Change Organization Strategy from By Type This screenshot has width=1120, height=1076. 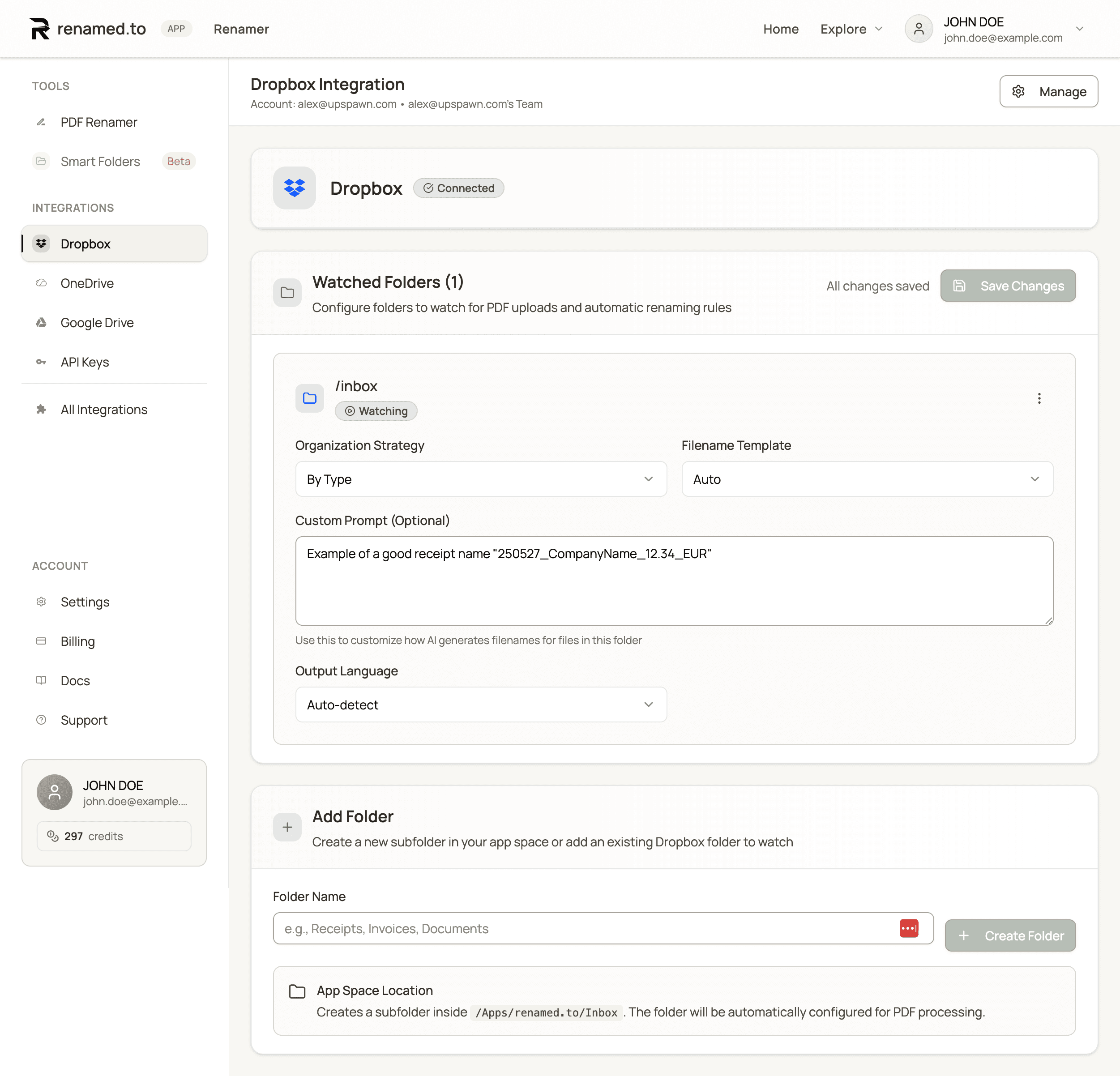481,479
